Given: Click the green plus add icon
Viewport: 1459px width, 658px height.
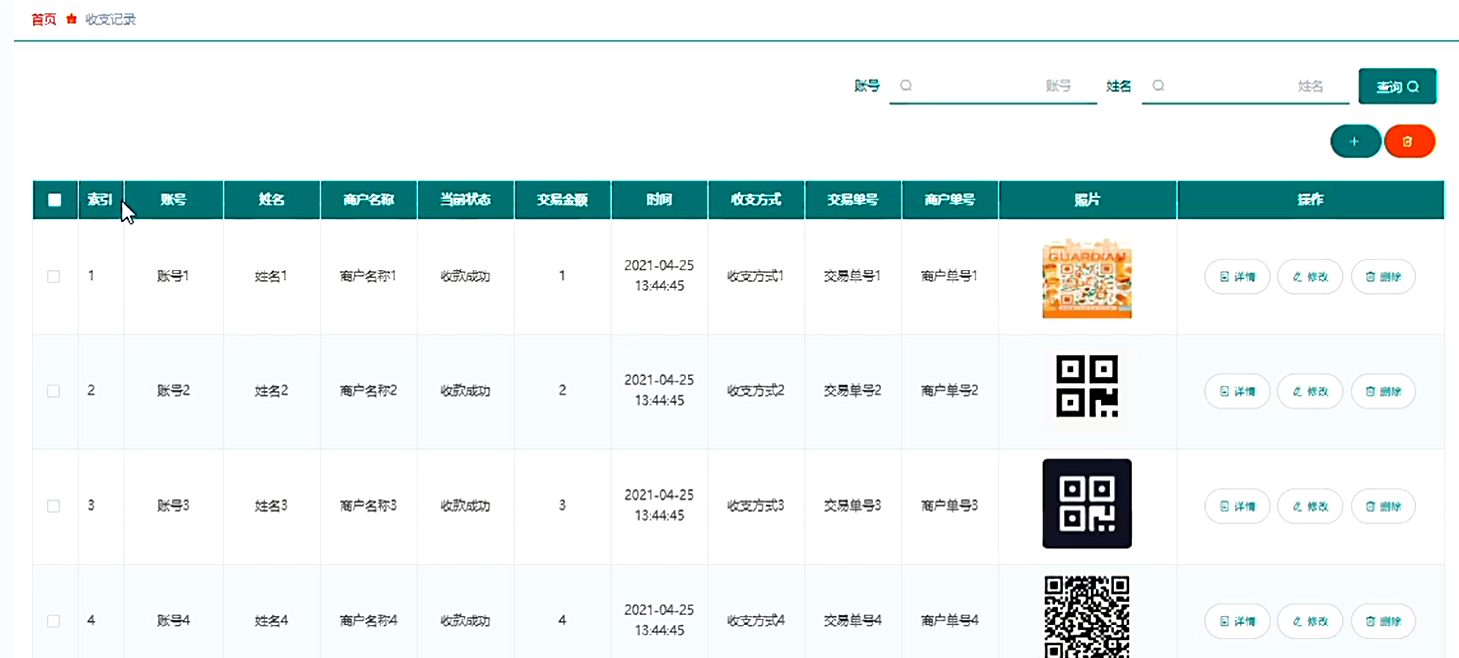Looking at the screenshot, I should [x=1356, y=141].
